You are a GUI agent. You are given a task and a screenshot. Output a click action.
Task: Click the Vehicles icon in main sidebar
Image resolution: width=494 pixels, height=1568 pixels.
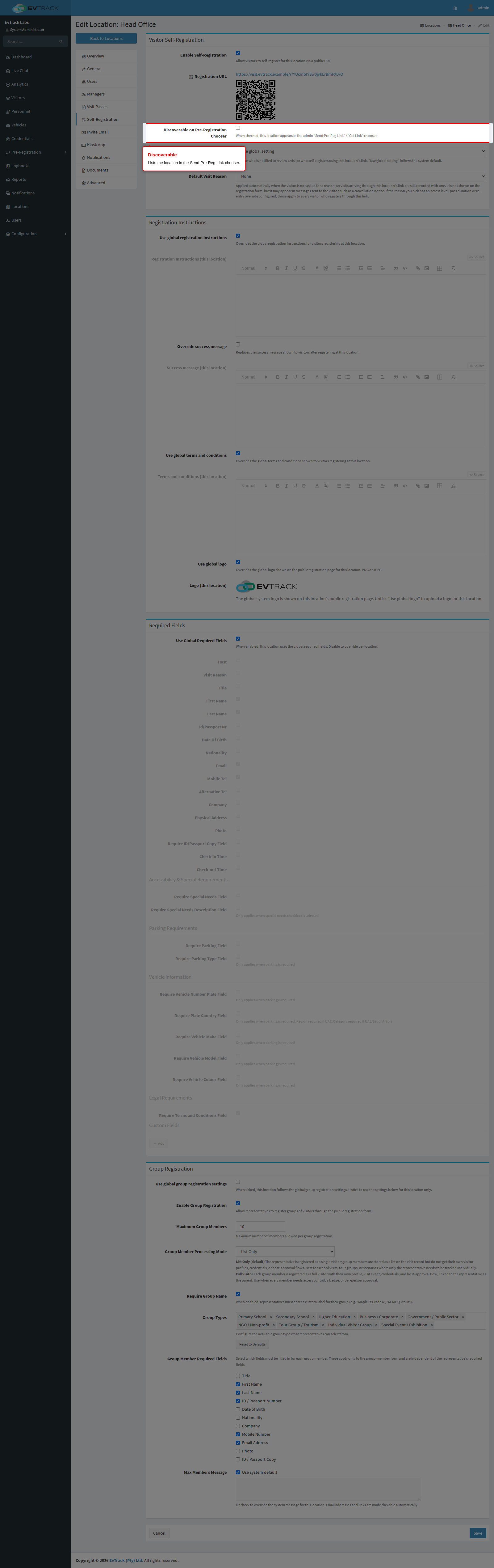click(8, 125)
